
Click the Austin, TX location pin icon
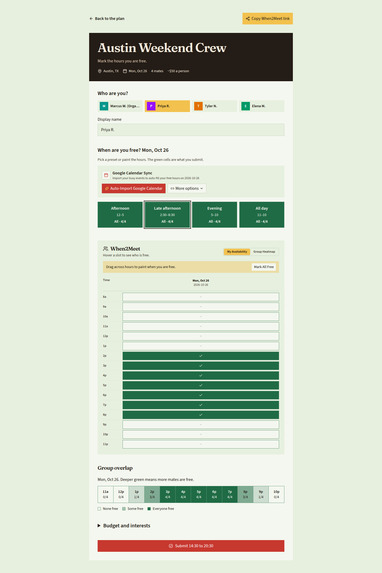(x=99, y=71)
